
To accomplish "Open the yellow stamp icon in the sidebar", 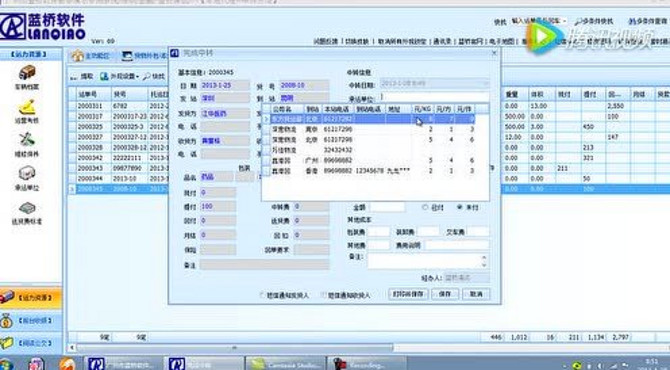I will (27, 106).
